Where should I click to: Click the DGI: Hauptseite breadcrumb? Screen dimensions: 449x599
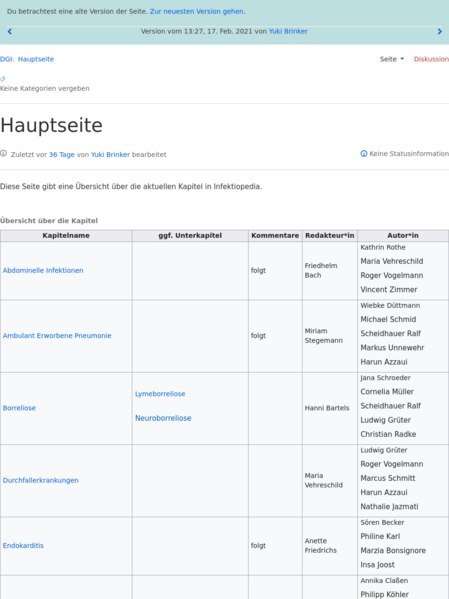tap(27, 59)
